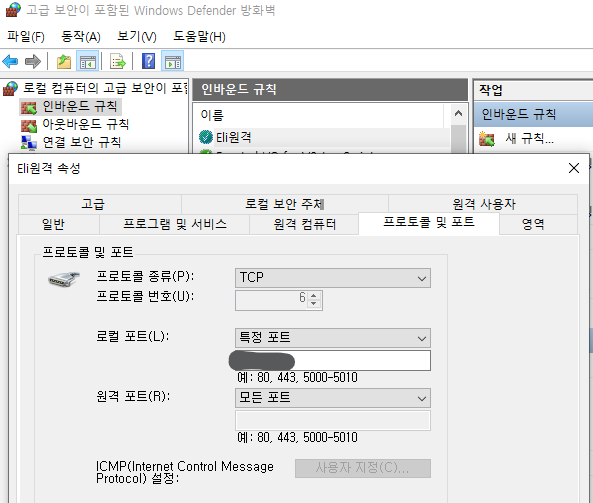This screenshot has width=593, height=503.
Task: Switch to the 프로그램 및 서비스 tab
Action: [x=174, y=224]
